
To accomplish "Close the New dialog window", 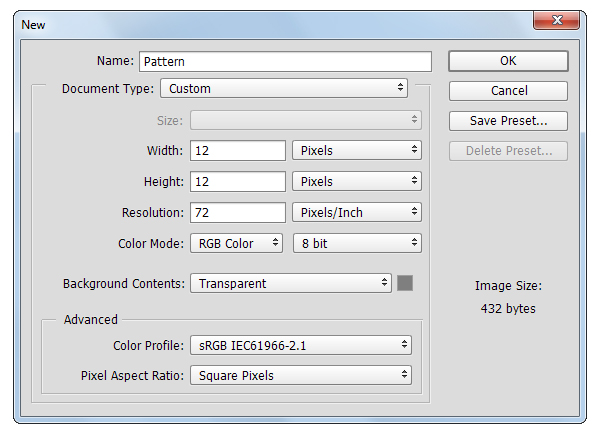I will click(x=566, y=22).
